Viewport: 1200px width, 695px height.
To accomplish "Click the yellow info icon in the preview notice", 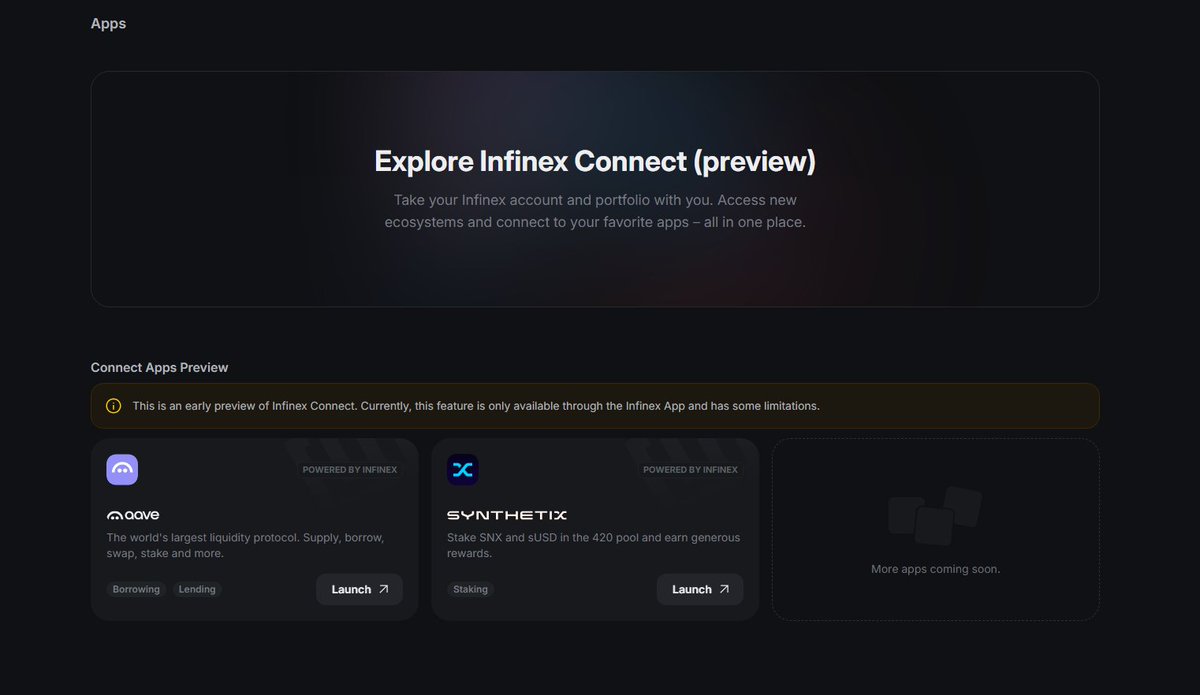I will pyautogui.click(x=113, y=406).
